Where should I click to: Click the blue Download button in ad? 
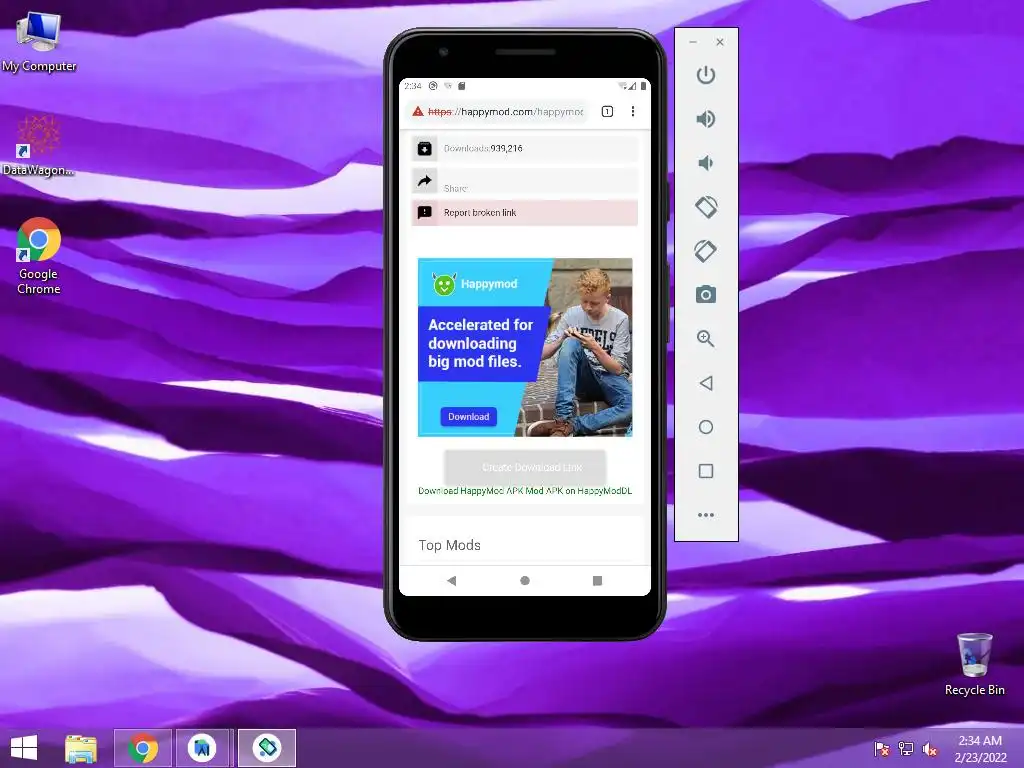point(468,417)
